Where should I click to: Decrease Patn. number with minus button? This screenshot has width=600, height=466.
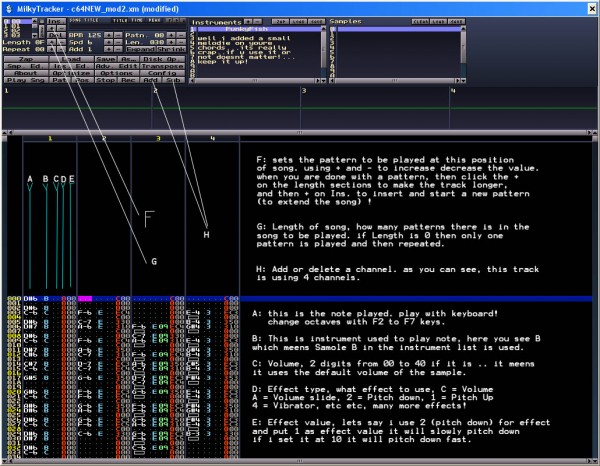(x=181, y=35)
